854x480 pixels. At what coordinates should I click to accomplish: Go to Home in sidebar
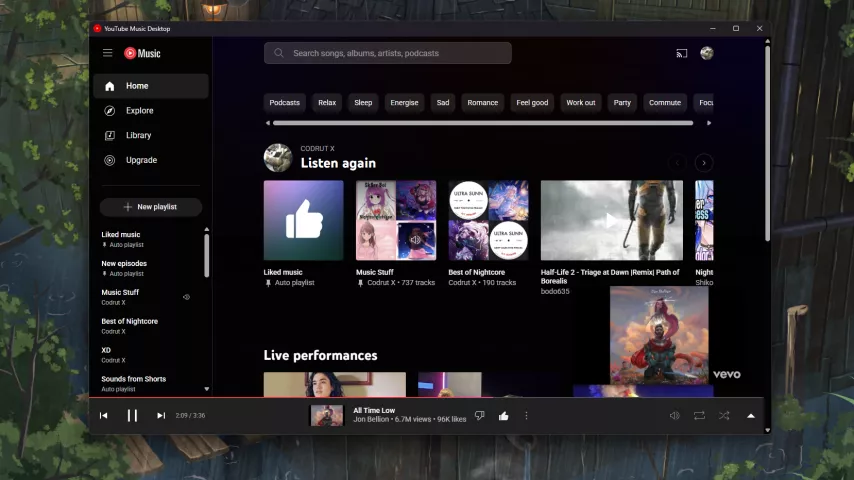tap(151, 86)
